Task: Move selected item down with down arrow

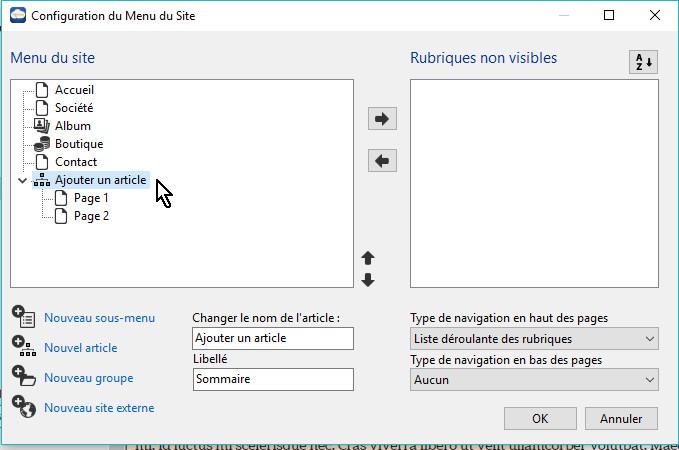Action: click(368, 280)
